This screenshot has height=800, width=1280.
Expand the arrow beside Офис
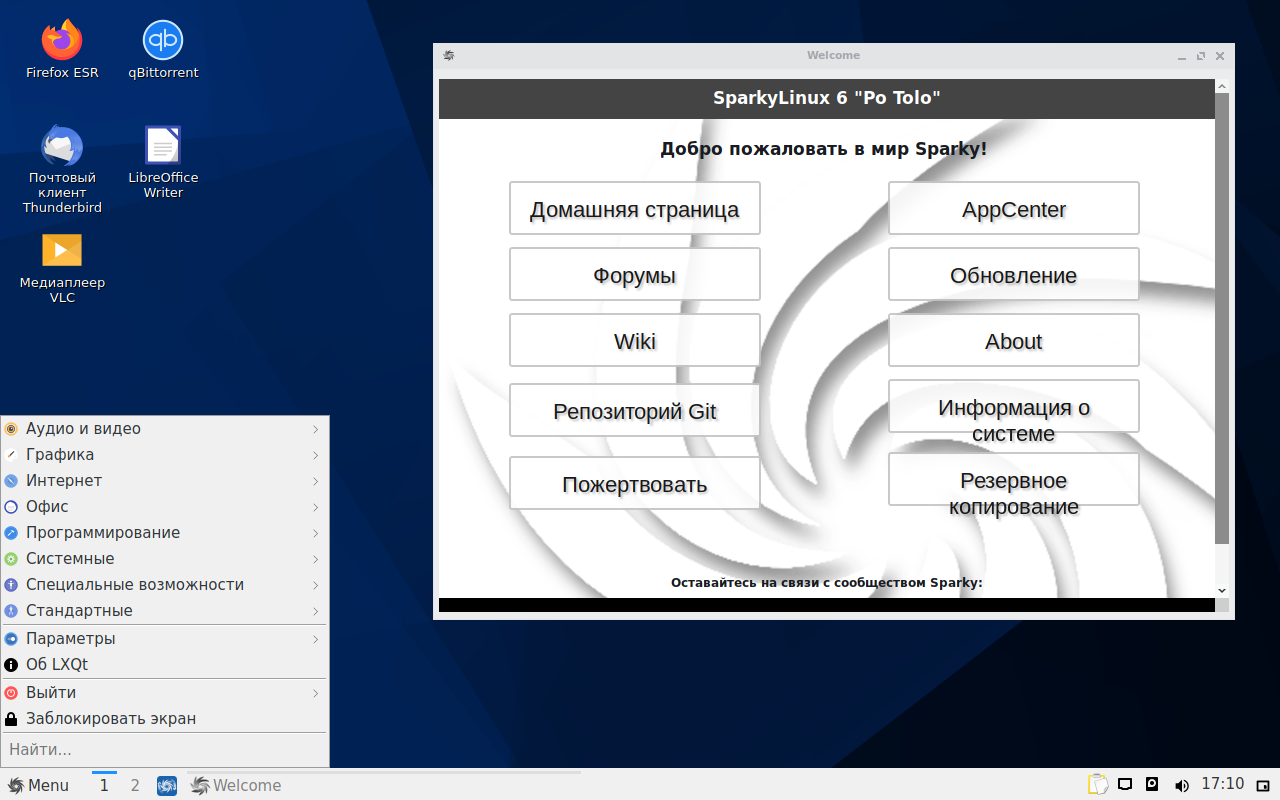(316, 507)
